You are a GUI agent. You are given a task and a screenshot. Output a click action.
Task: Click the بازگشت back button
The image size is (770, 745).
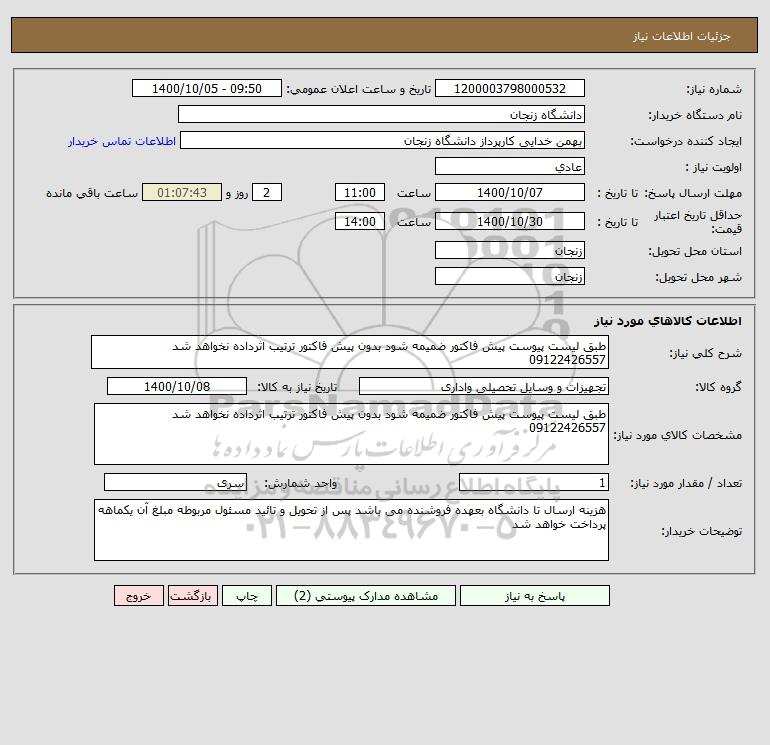[x=192, y=596]
